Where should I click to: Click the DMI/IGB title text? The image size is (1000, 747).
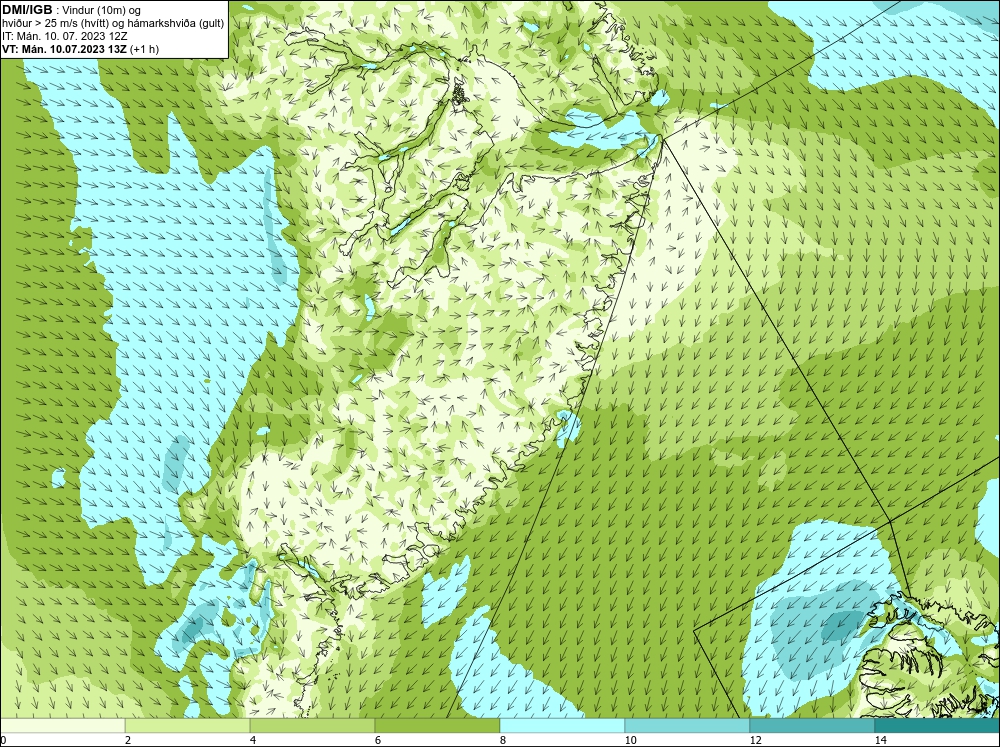pyautogui.click(x=27, y=10)
